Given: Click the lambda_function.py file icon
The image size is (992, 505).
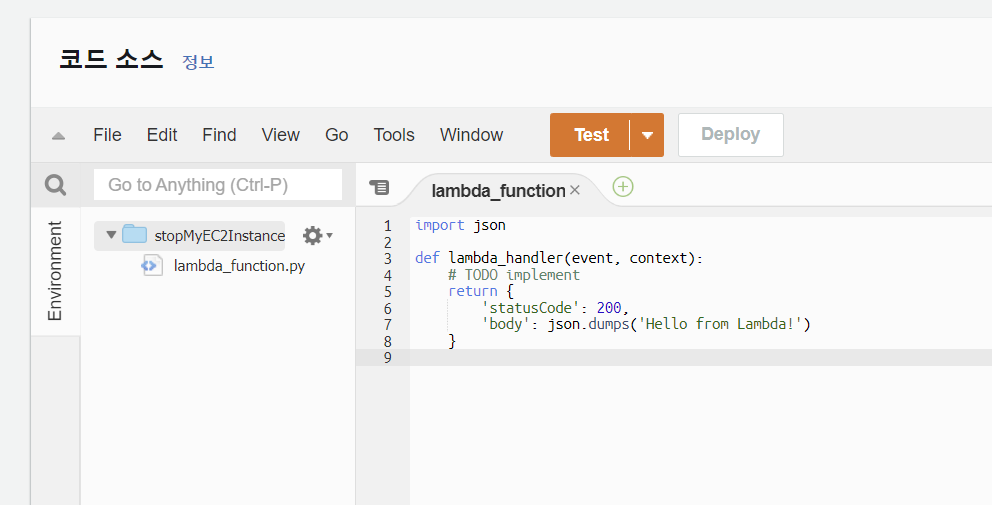Looking at the screenshot, I should click(152, 266).
